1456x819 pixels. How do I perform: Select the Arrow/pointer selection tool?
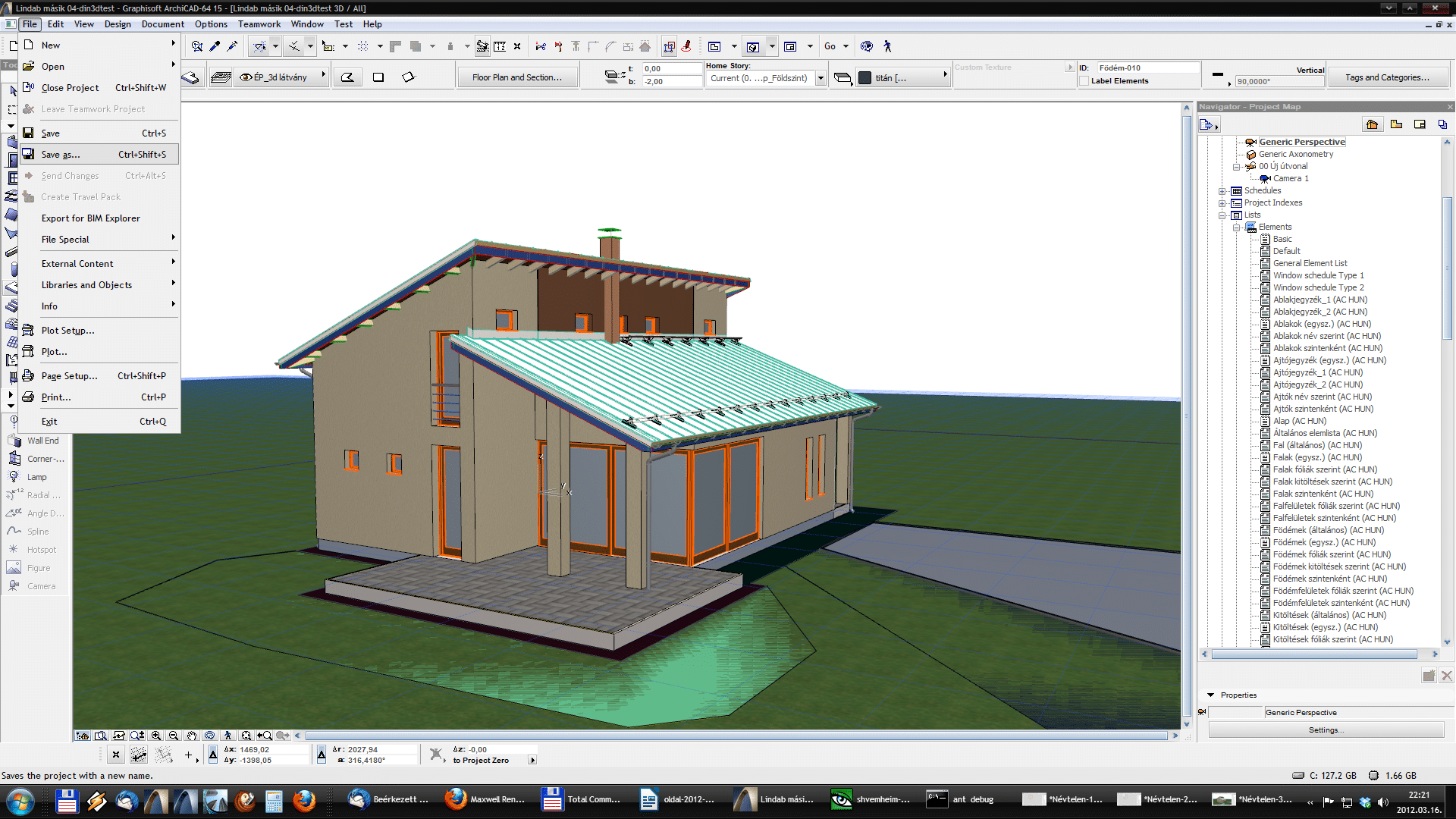12,90
